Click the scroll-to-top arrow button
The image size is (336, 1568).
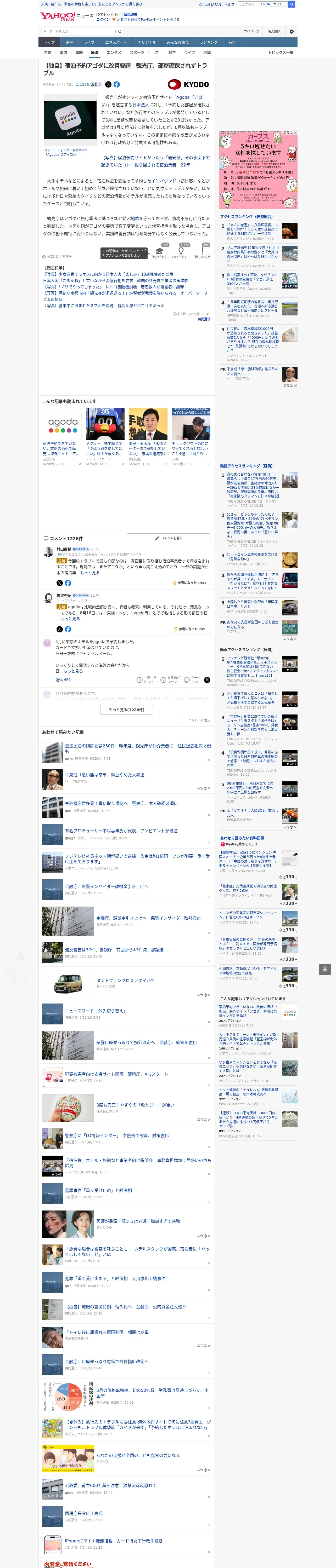click(325, 970)
